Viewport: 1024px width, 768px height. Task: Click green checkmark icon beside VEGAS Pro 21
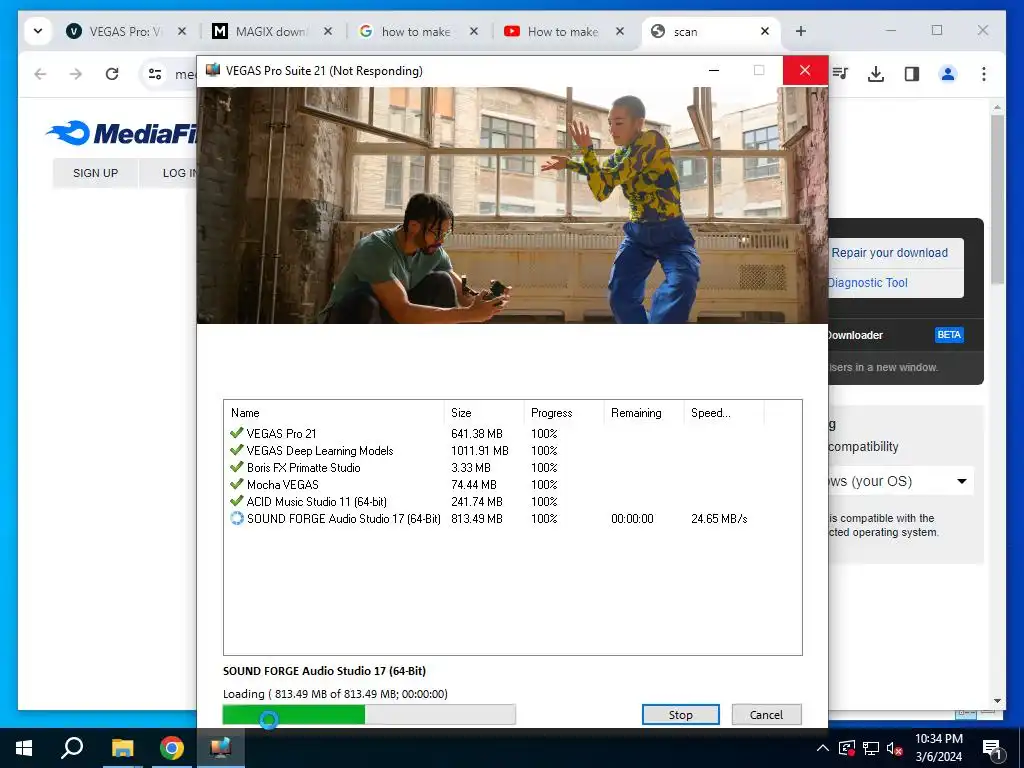click(236, 433)
